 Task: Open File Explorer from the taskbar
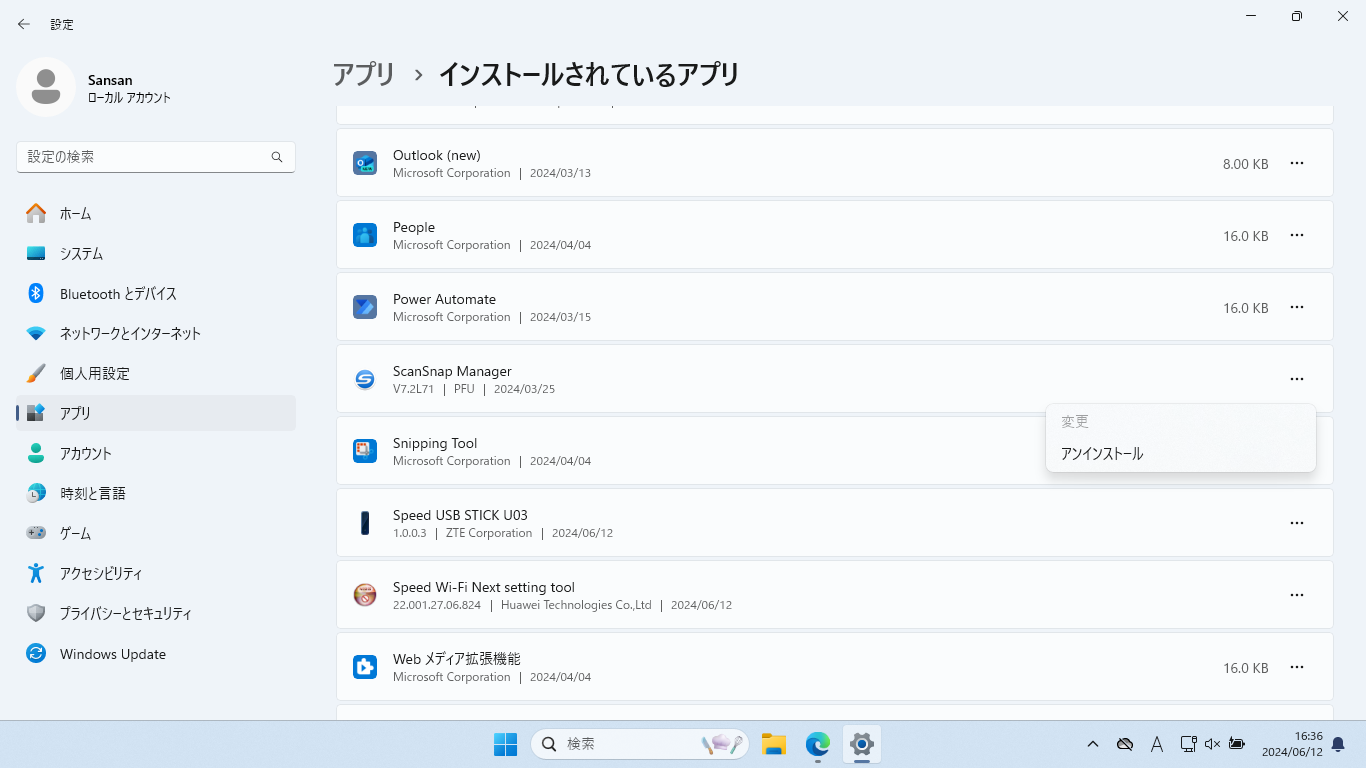click(x=773, y=744)
